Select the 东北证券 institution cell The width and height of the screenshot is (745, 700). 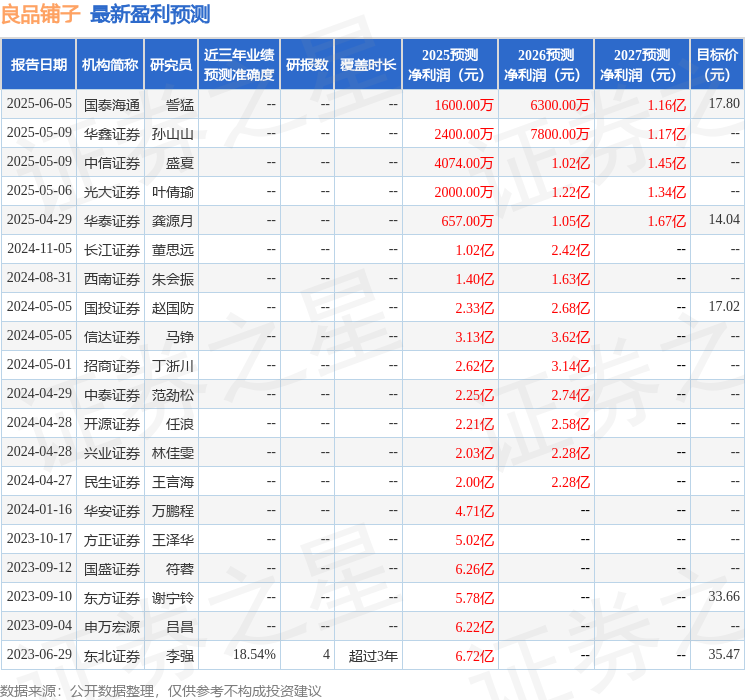pos(112,655)
